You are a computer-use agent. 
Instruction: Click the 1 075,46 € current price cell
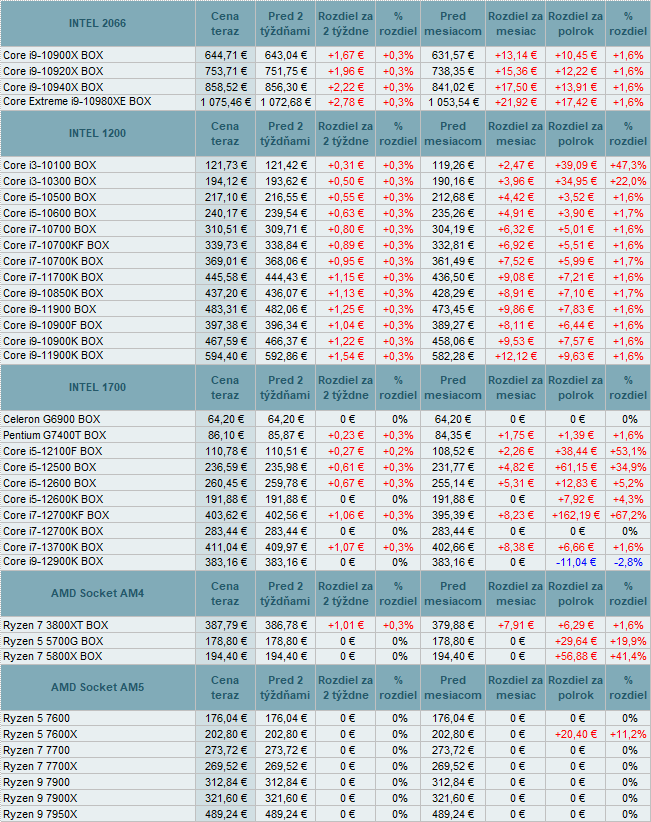[x=225, y=102]
